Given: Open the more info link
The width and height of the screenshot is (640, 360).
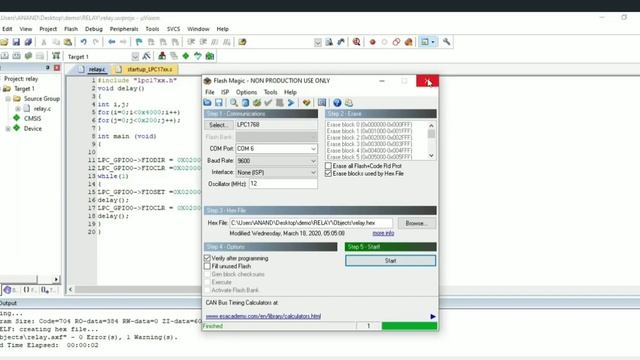Looking at the screenshot, I should pos(383,233).
